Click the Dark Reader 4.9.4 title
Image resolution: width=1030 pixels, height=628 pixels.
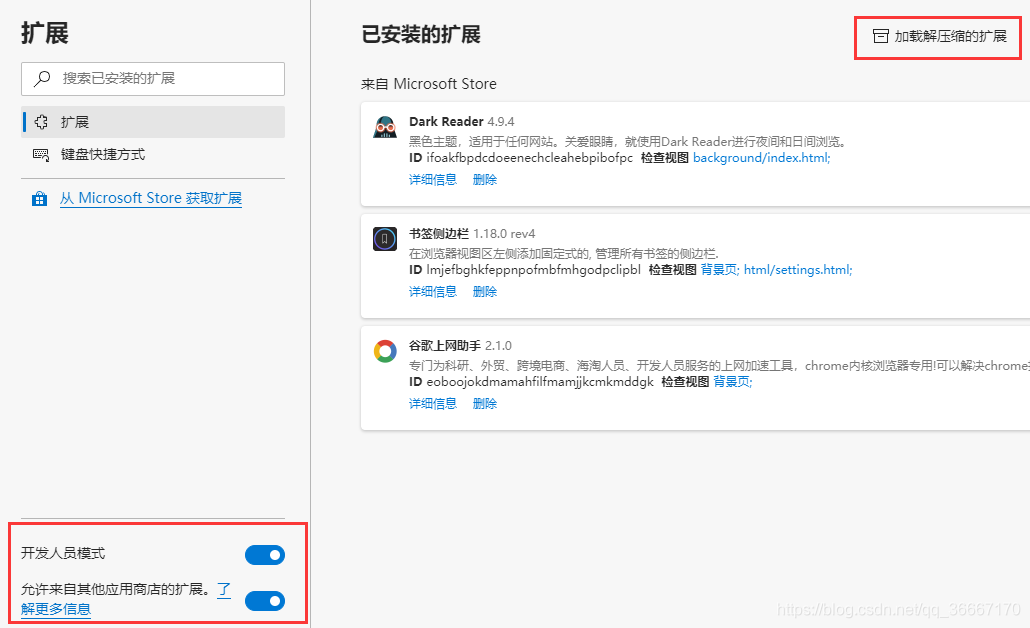pos(462,122)
